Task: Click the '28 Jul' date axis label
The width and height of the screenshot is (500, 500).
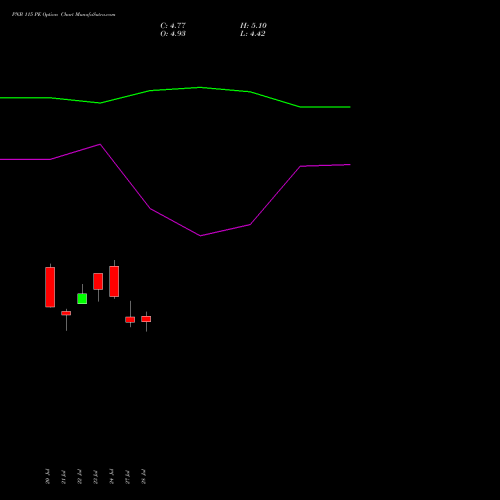Action: pos(144,477)
